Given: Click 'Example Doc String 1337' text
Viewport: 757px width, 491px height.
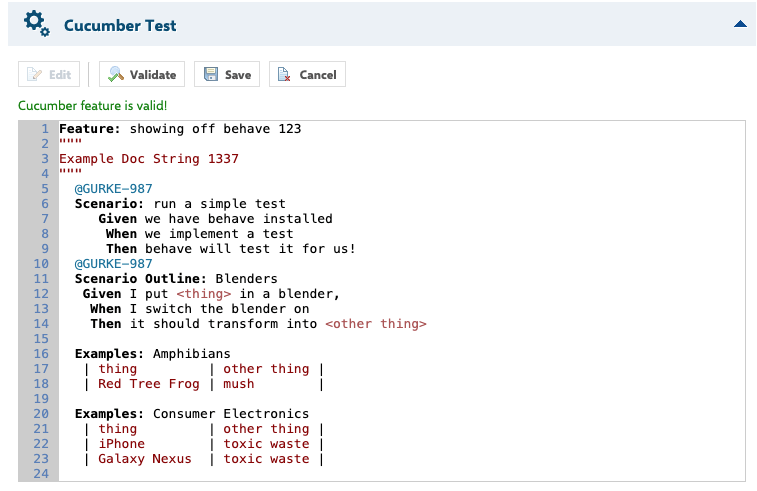Looking at the screenshot, I should [x=149, y=159].
